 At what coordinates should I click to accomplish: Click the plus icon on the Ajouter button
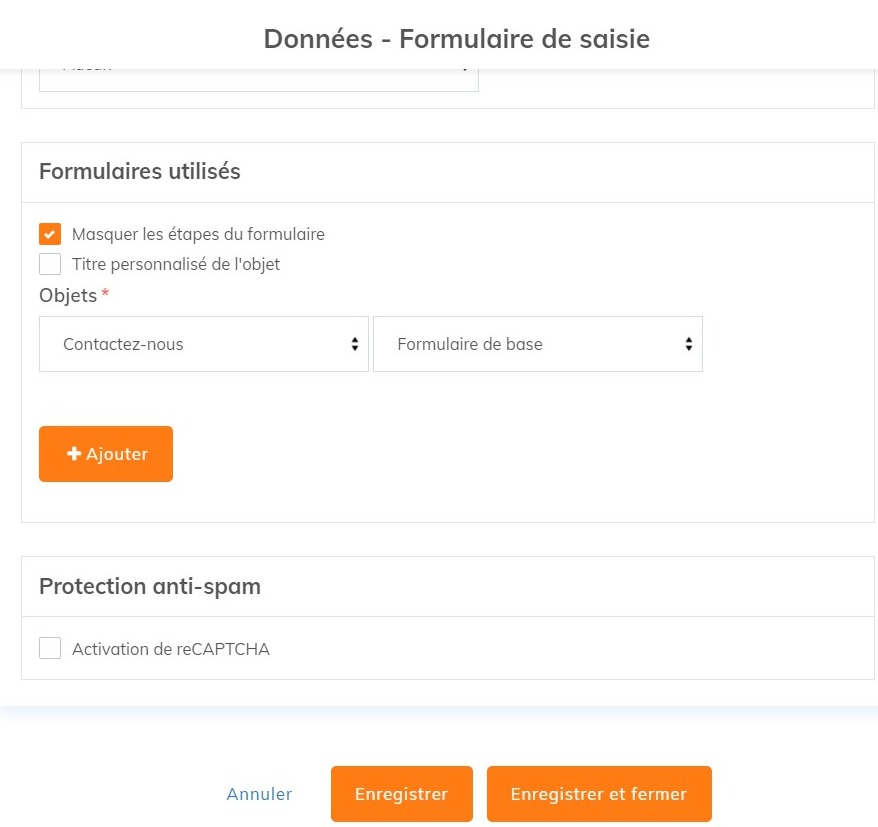point(74,454)
